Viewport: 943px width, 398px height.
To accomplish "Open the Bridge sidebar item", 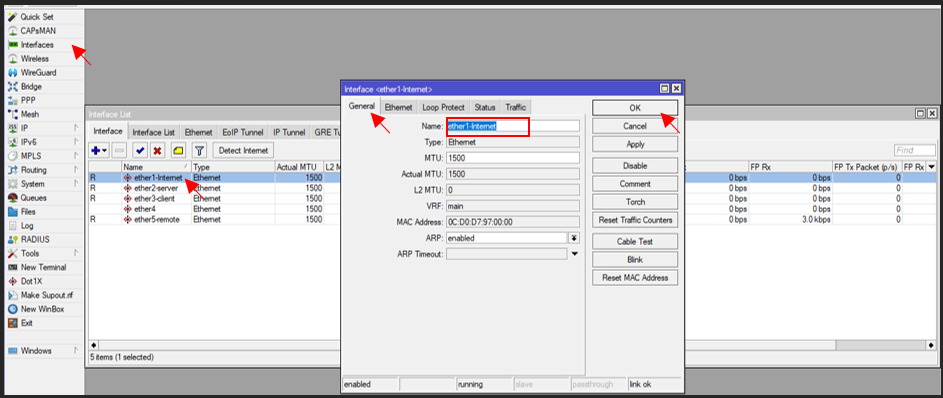I will tap(31, 87).
